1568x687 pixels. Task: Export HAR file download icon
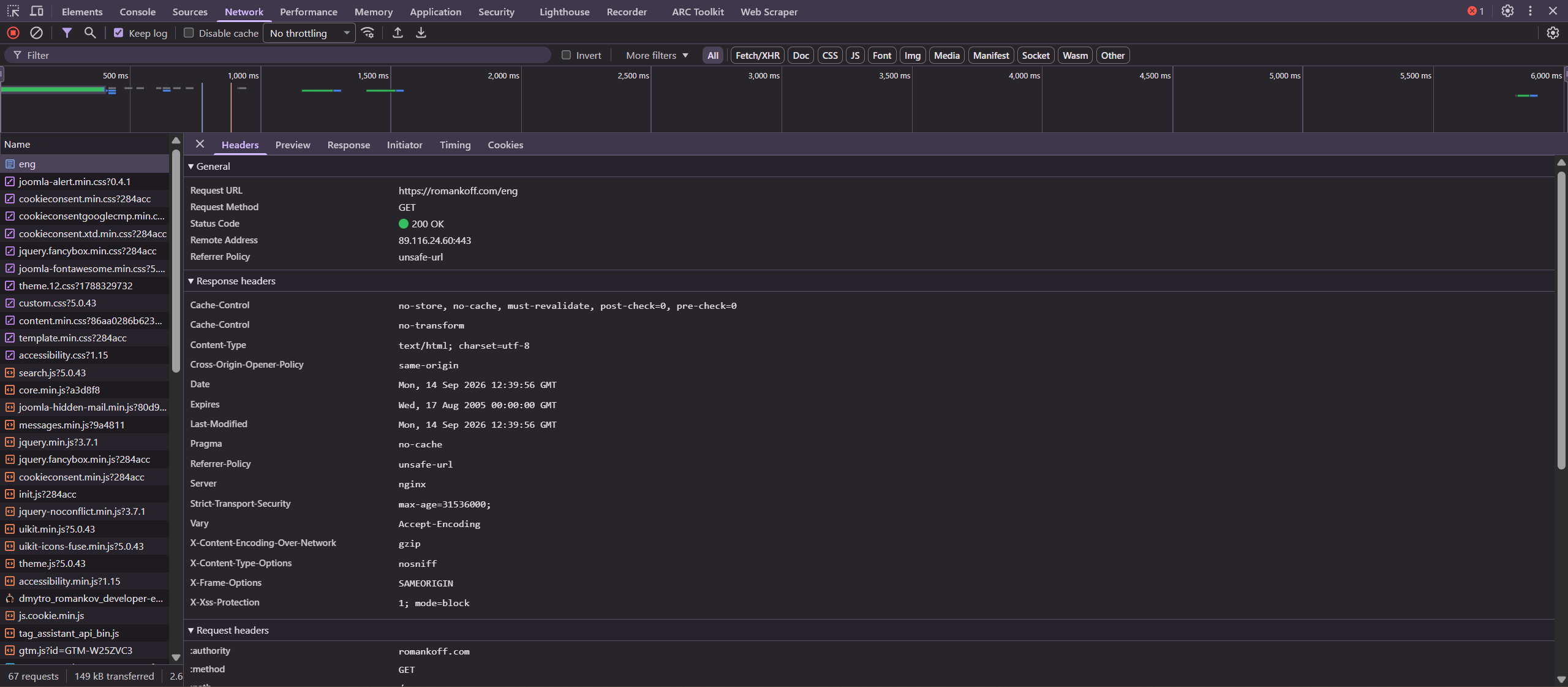pyautogui.click(x=421, y=33)
